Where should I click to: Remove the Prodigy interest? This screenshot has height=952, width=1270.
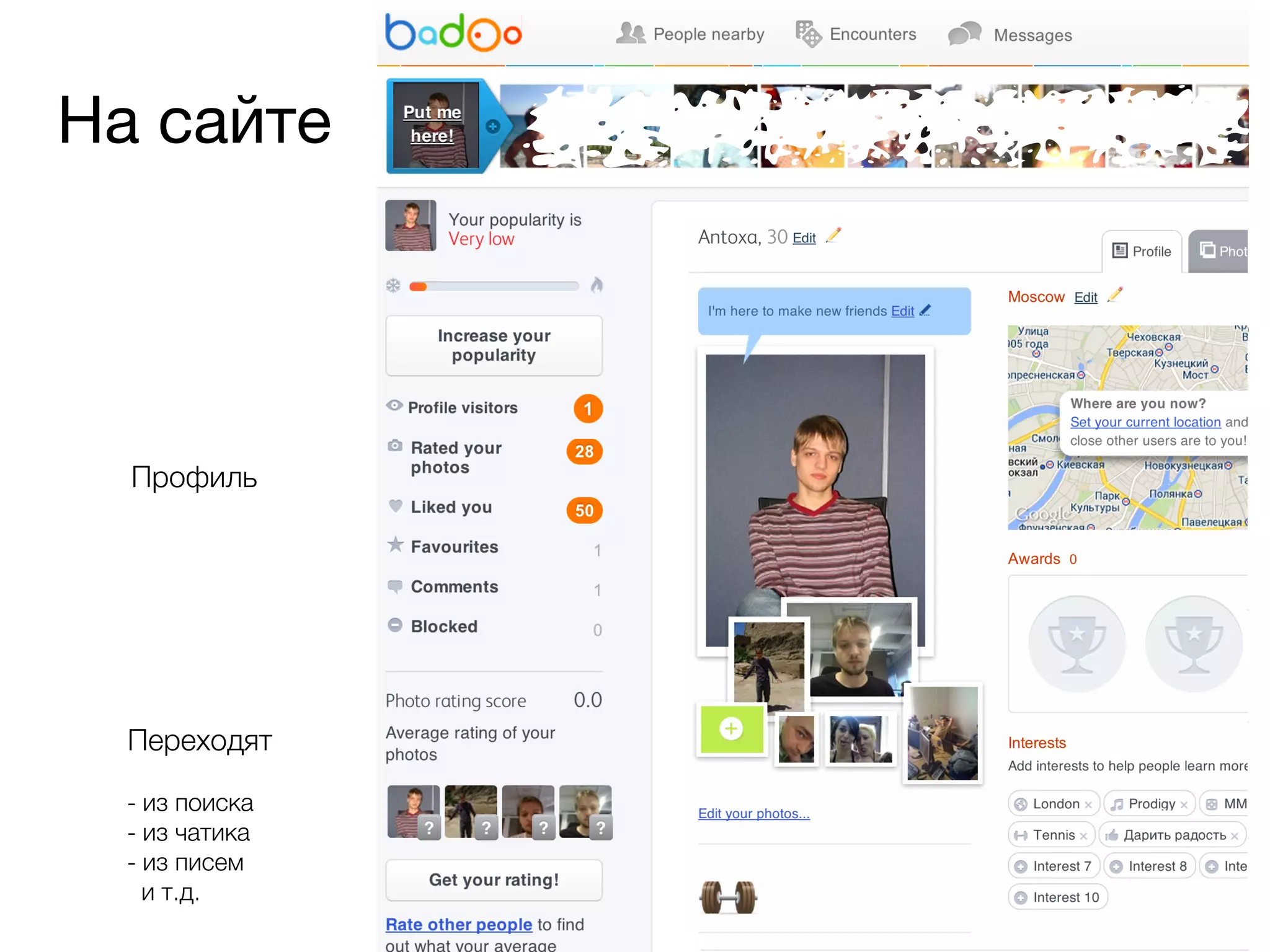[1184, 805]
